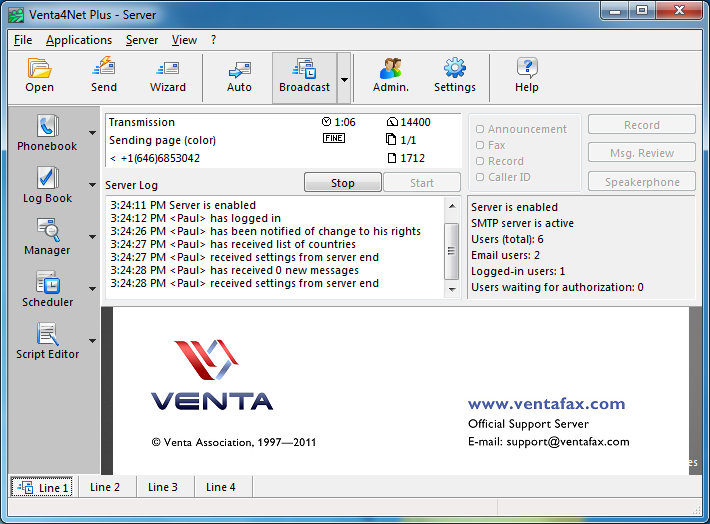The width and height of the screenshot is (710, 524).
Task: Open the Settings gear icon
Action: coord(455,67)
